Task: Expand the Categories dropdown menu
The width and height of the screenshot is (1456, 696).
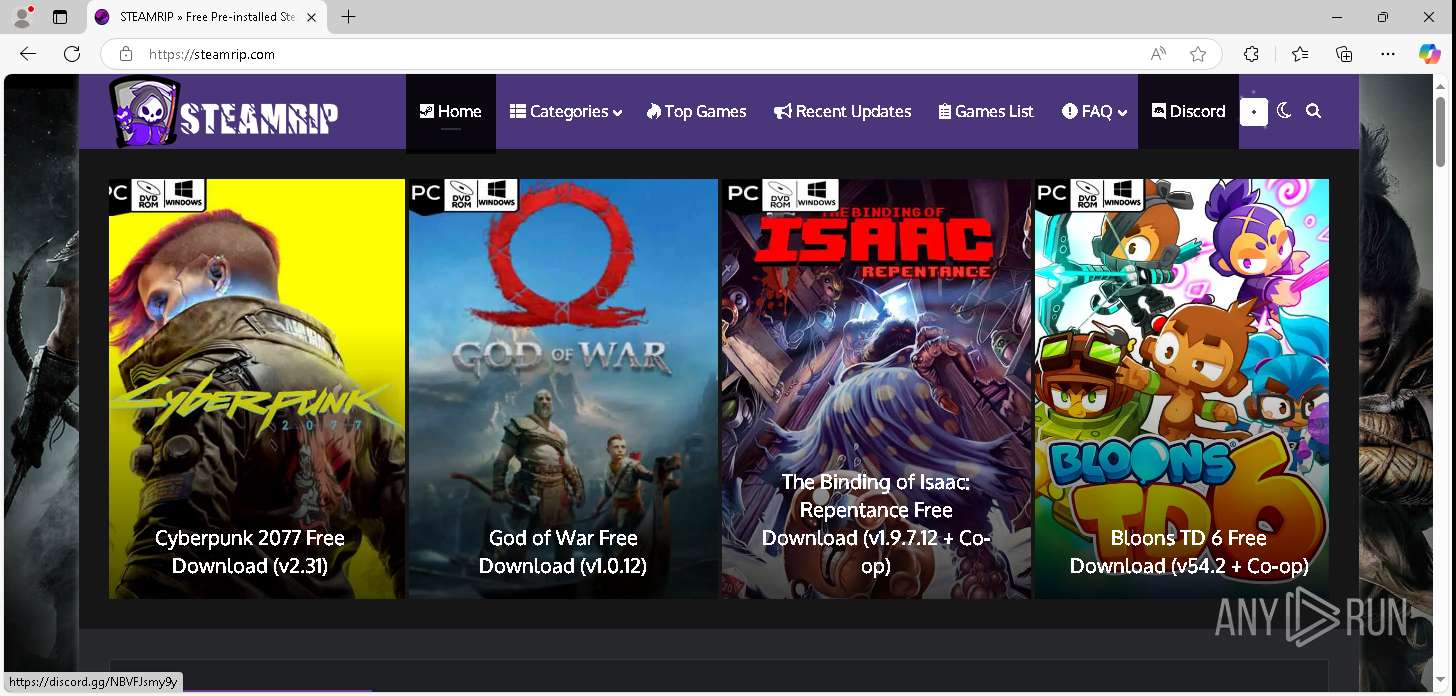Action: (x=566, y=112)
